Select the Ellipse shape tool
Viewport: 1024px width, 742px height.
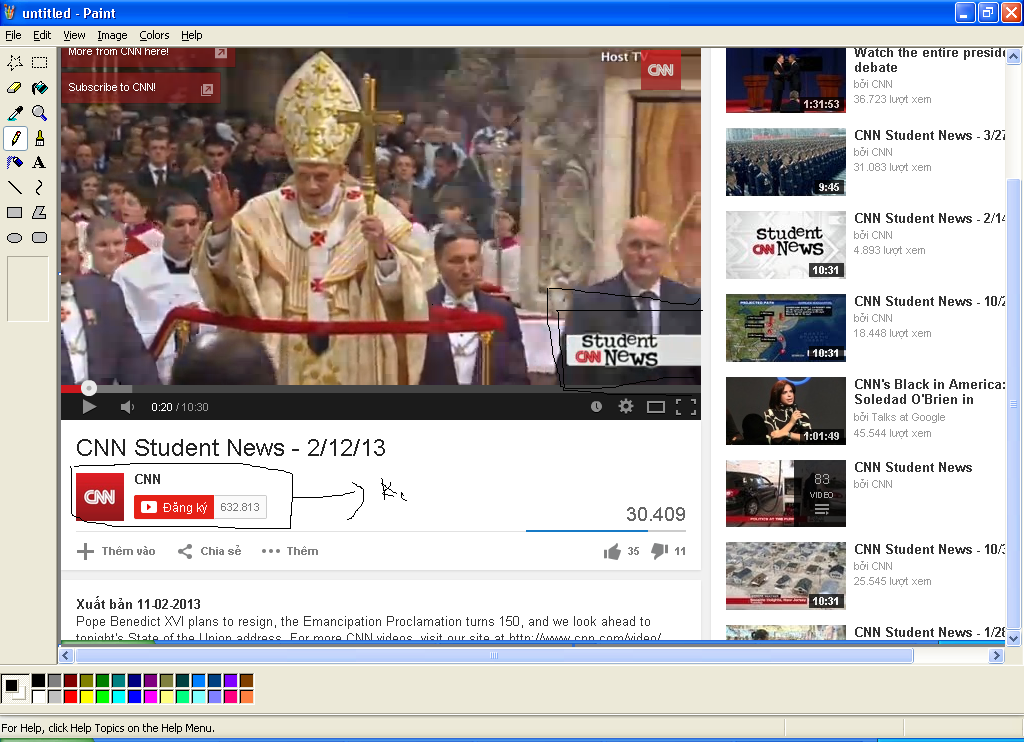point(15,237)
